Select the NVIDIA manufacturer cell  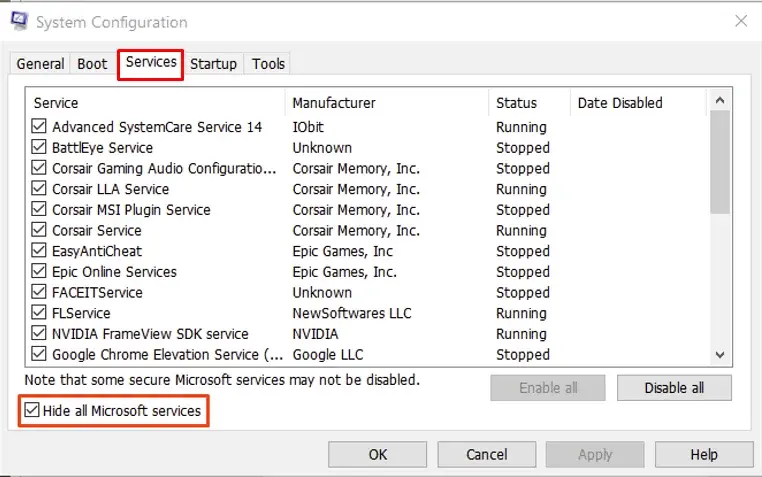315,334
